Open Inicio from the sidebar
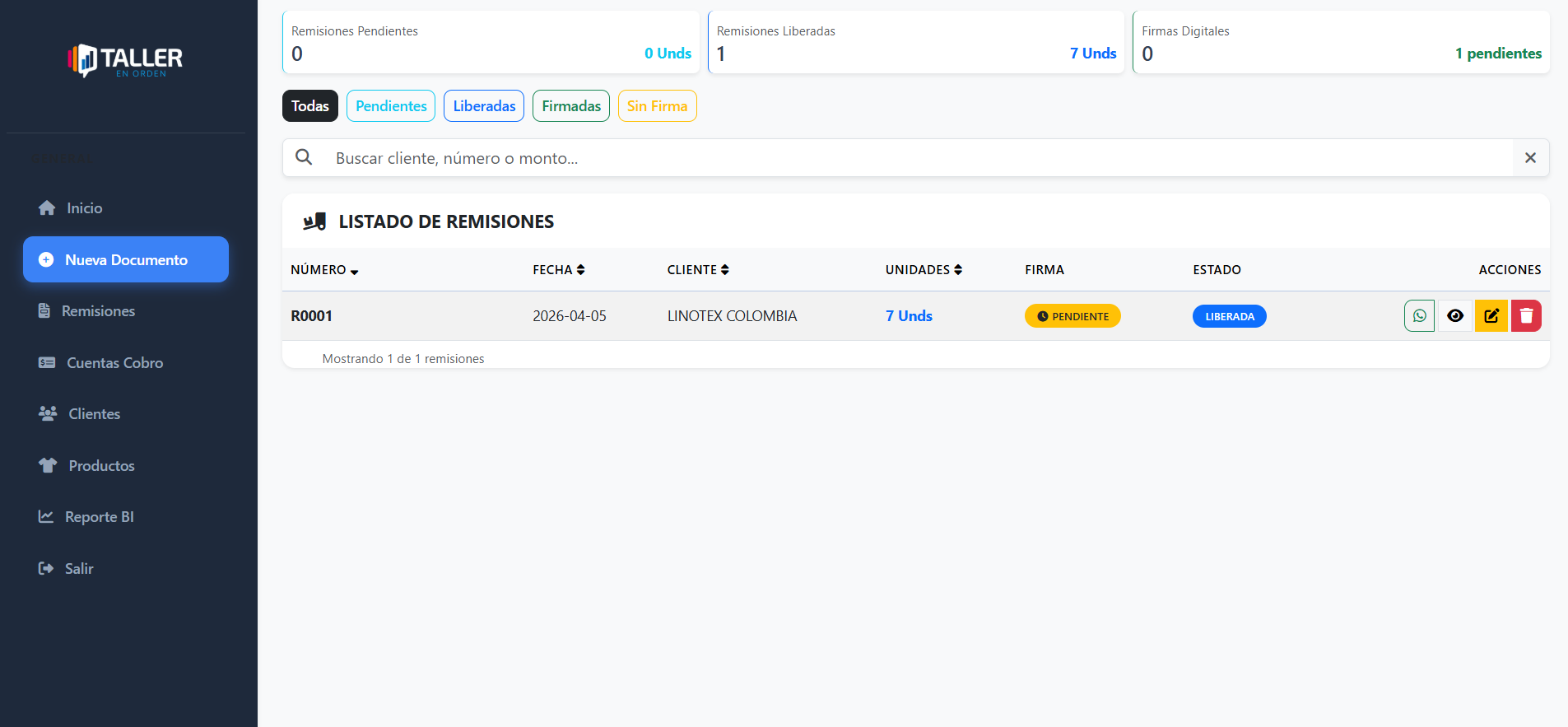1568x727 pixels. [x=84, y=208]
